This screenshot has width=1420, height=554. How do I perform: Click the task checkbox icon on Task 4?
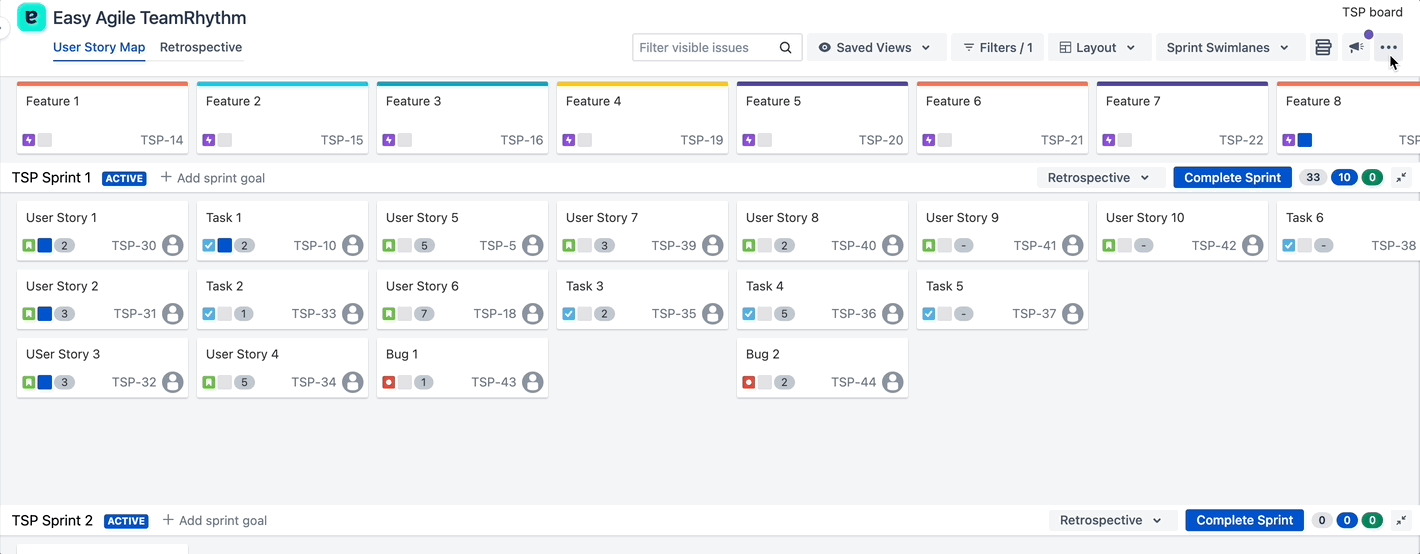749,314
